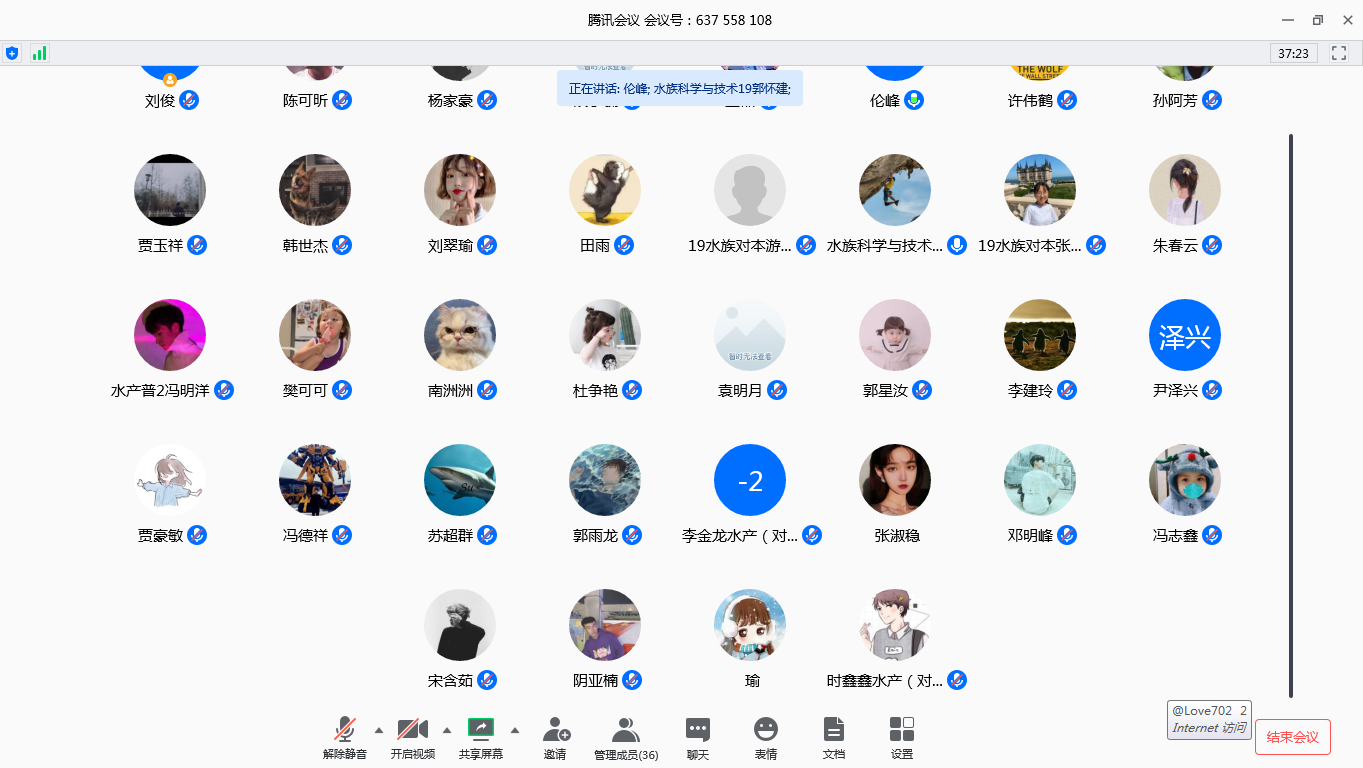Toggle mic icon next to 刘翠瑜

[x=487, y=245]
